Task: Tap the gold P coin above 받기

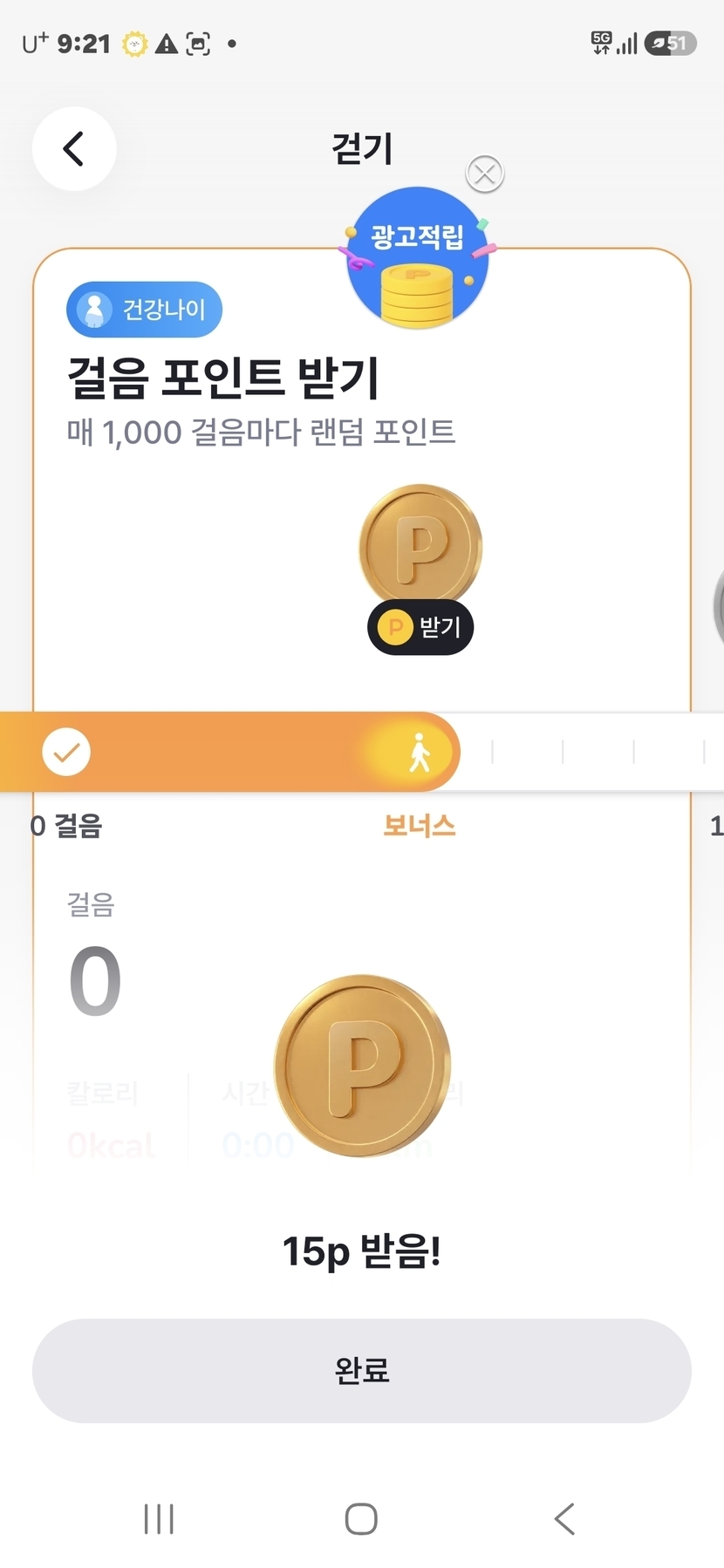Action: [420, 544]
